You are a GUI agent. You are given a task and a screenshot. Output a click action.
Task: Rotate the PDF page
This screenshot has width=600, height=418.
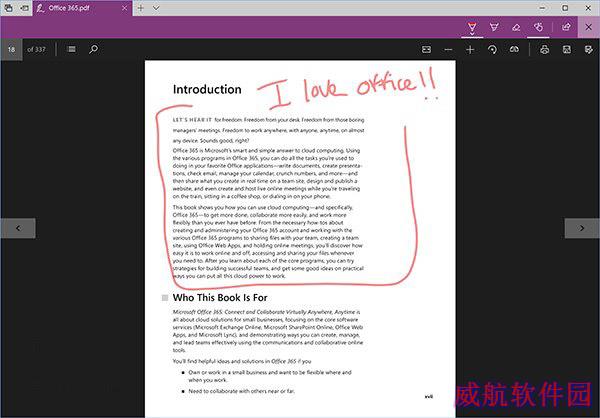[x=492, y=49]
